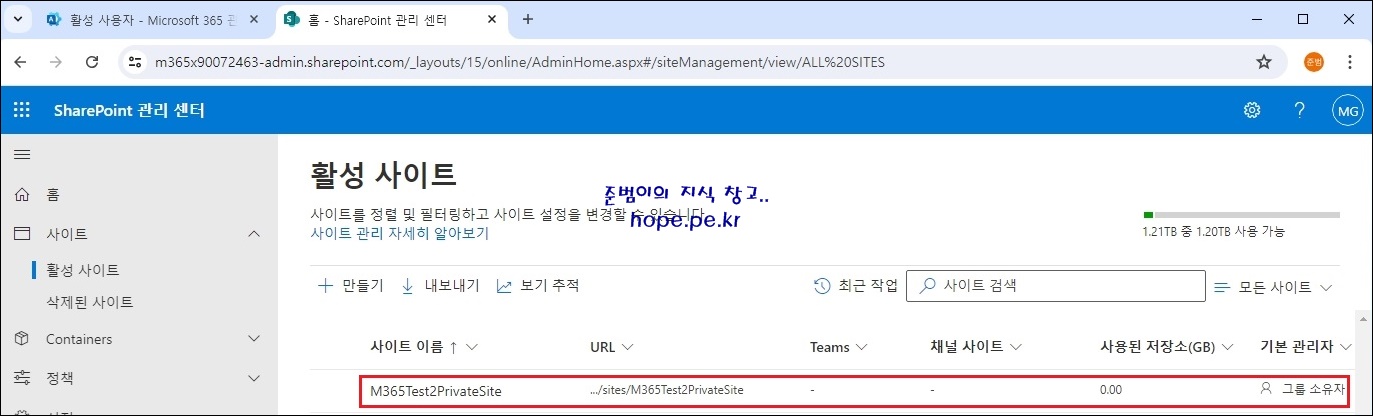Click the 만들기 button

(351, 285)
